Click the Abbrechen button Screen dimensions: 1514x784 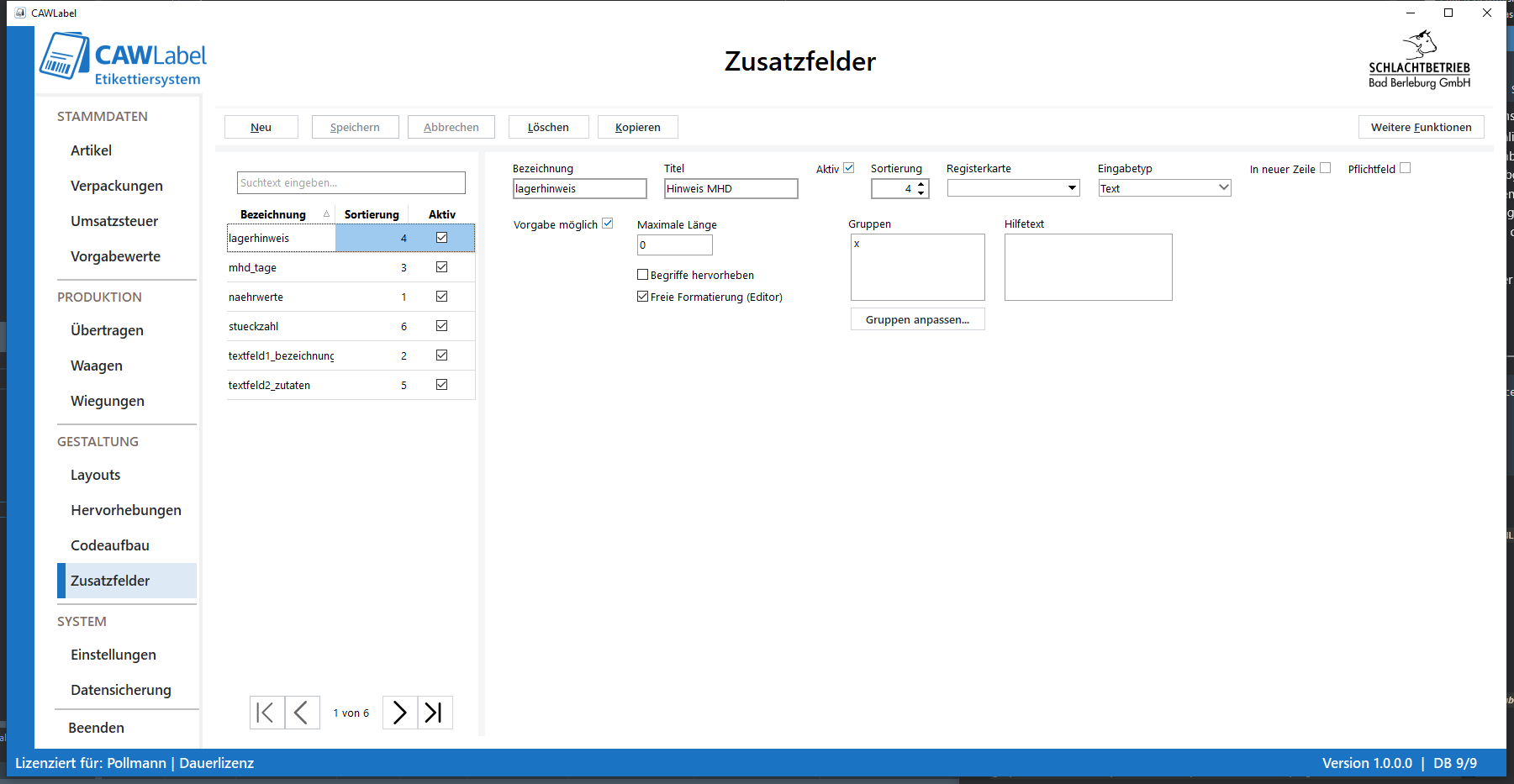coord(451,127)
